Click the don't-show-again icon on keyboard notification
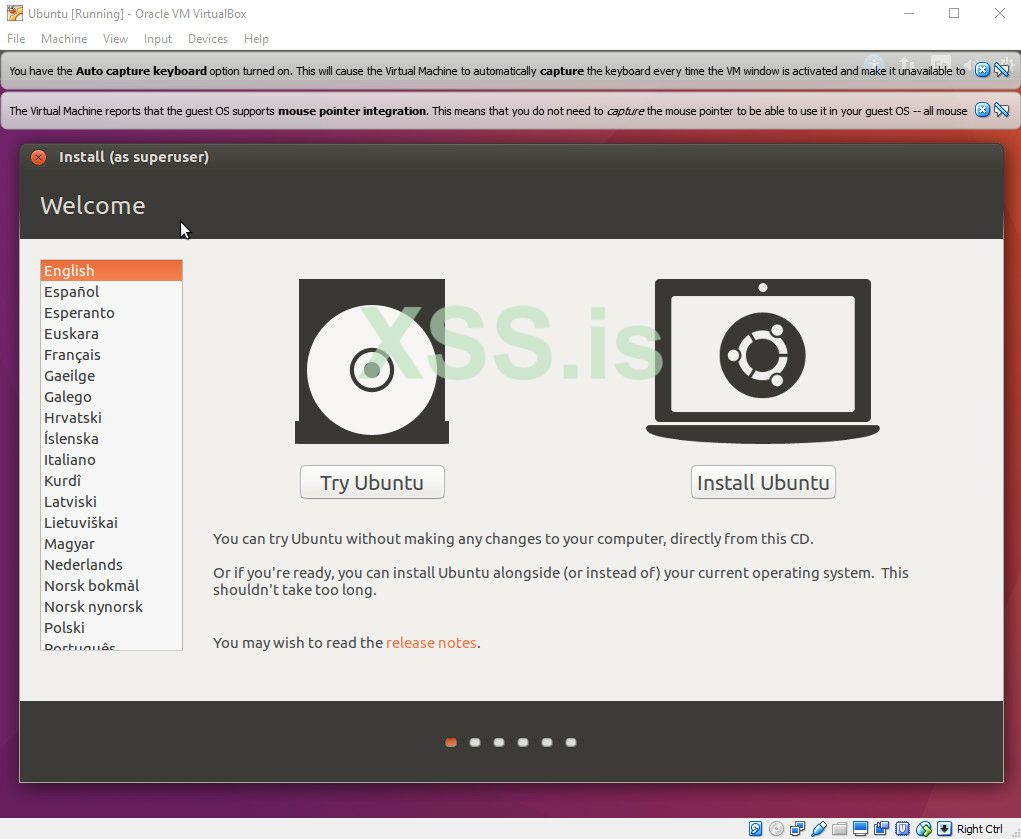 (1002, 70)
